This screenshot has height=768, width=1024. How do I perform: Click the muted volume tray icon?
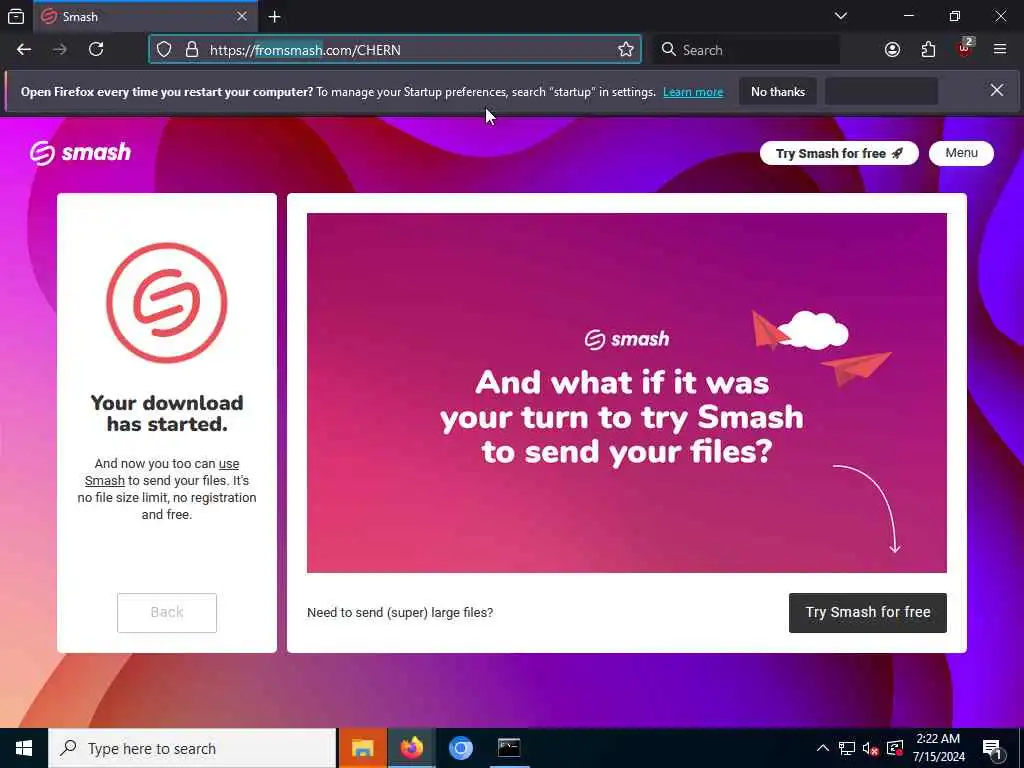pyautogui.click(x=871, y=748)
